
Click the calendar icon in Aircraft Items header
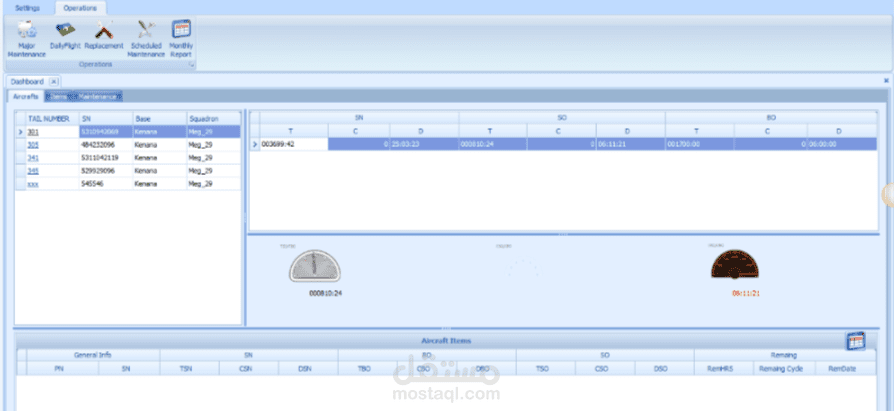[855, 341]
